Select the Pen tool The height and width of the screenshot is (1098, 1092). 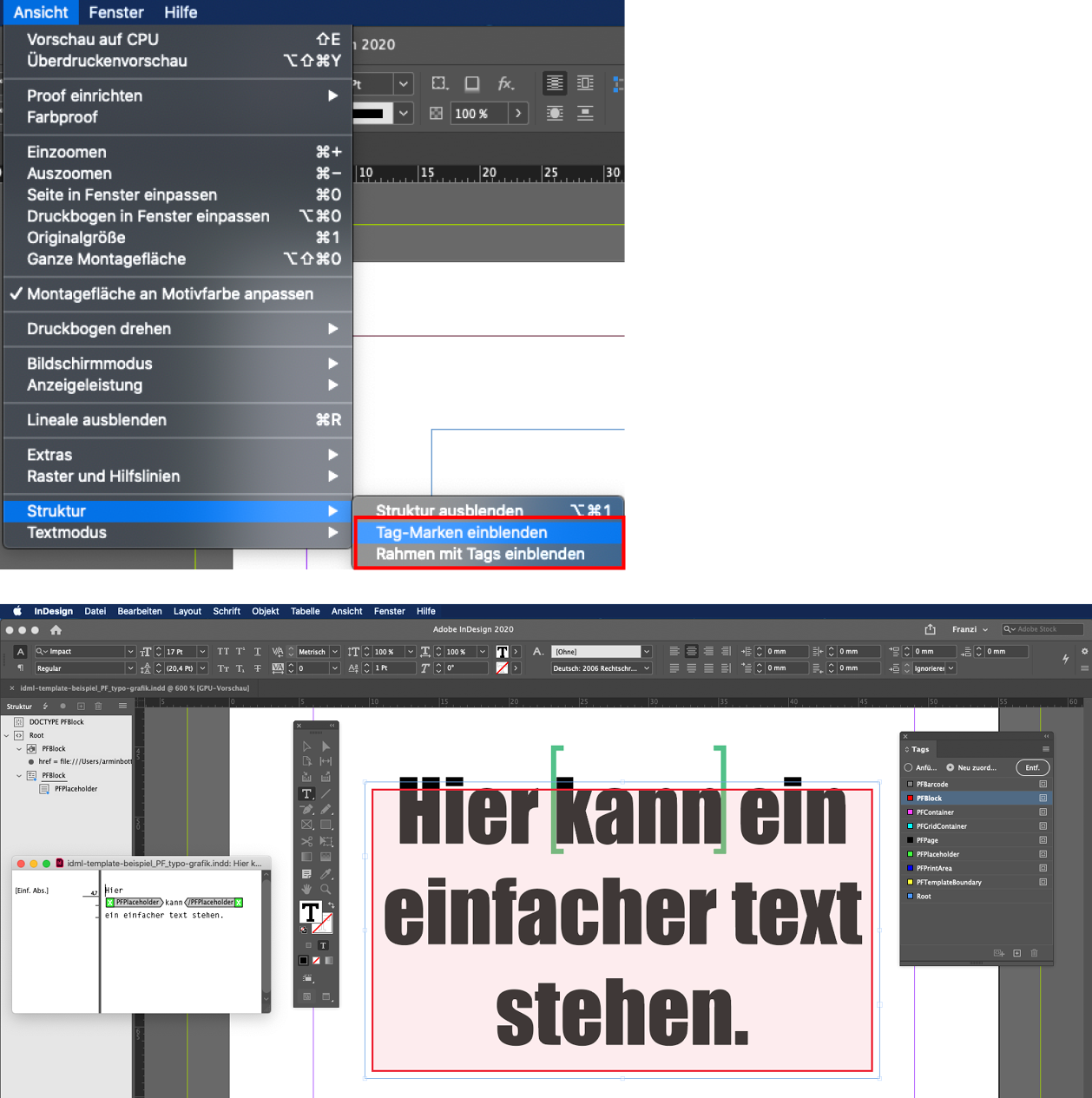pyautogui.click(x=306, y=810)
